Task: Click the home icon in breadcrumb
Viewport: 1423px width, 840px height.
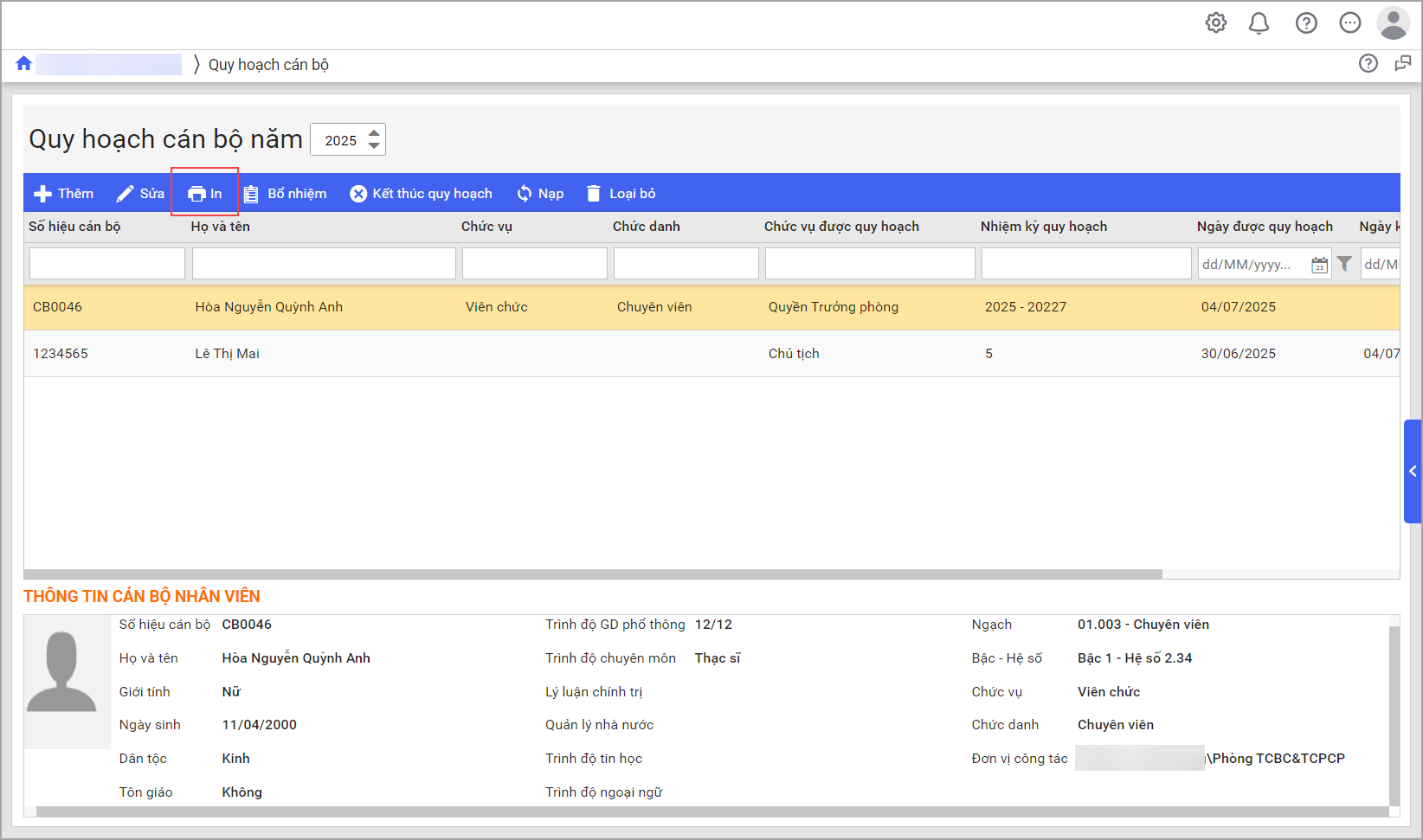Action: pyautogui.click(x=23, y=64)
